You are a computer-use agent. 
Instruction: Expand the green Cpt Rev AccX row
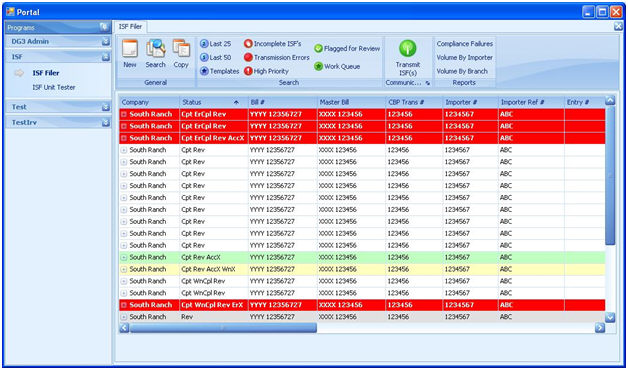coord(124,257)
